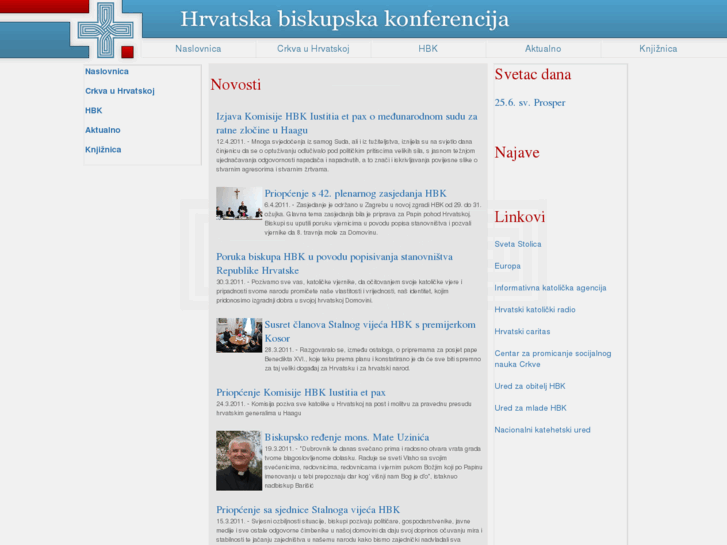The height and width of the screenshot is (545, 727).
Task: Open Naslovnica in the top navigation bar
Action: pyautogui.click(x=198, y=49)
